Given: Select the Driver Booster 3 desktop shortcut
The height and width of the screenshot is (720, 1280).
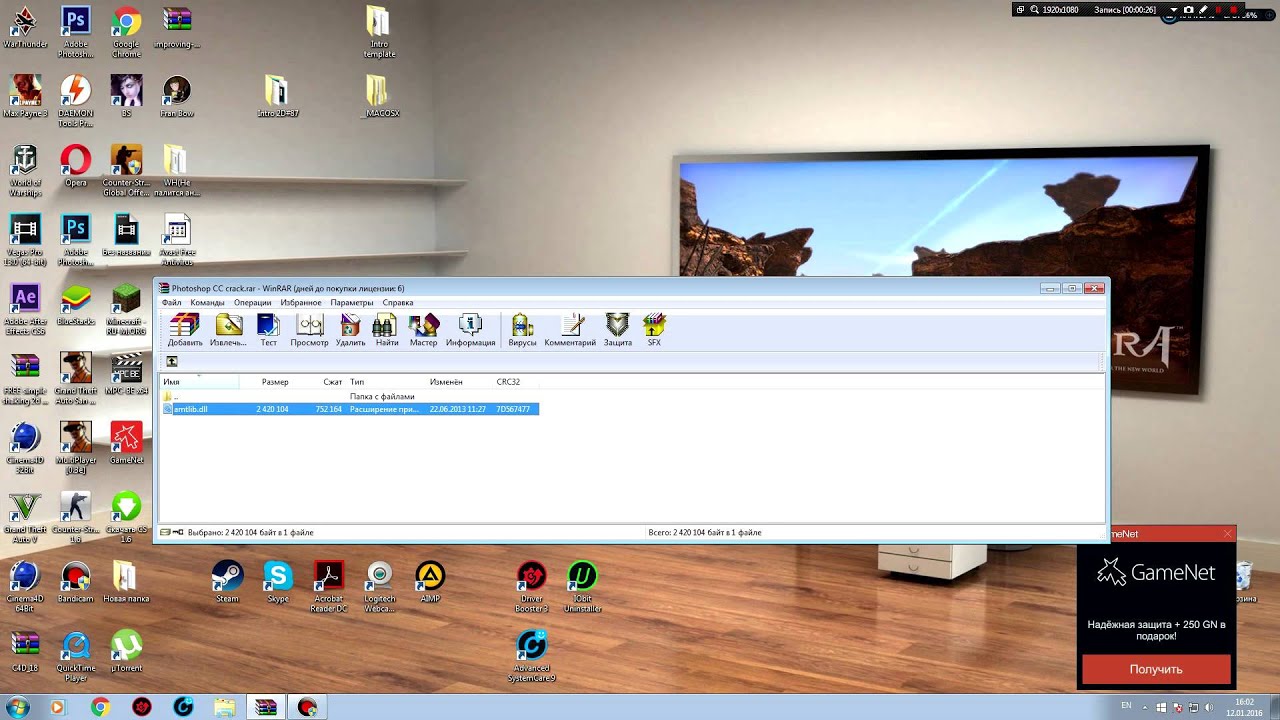Looking at the screenshot, I should point(531,586).
